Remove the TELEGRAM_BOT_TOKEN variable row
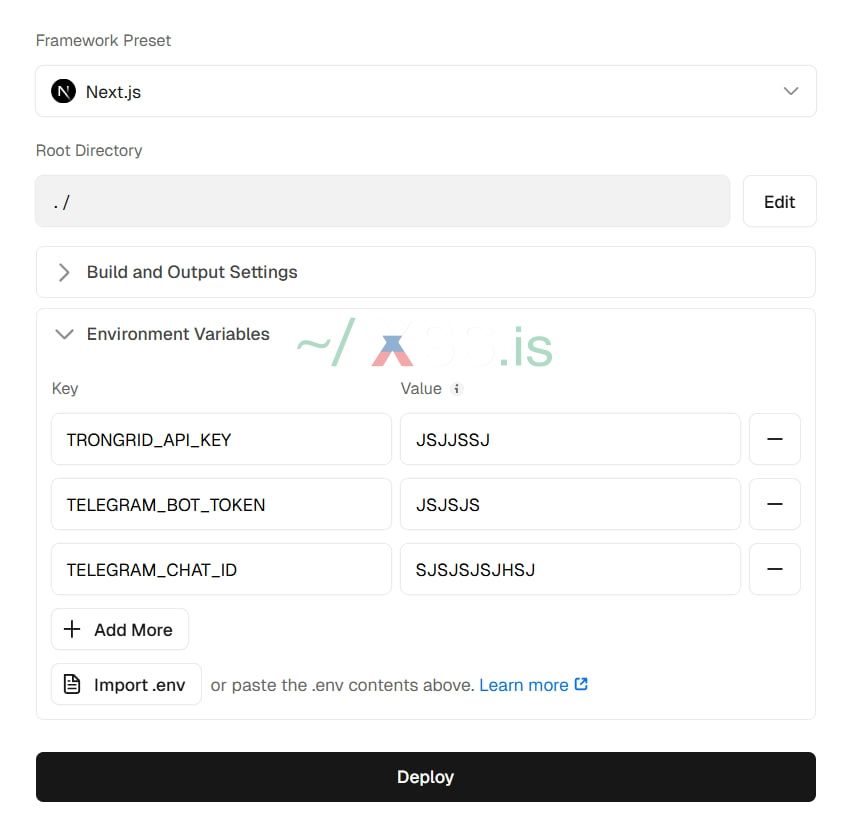 pos(774,504)
